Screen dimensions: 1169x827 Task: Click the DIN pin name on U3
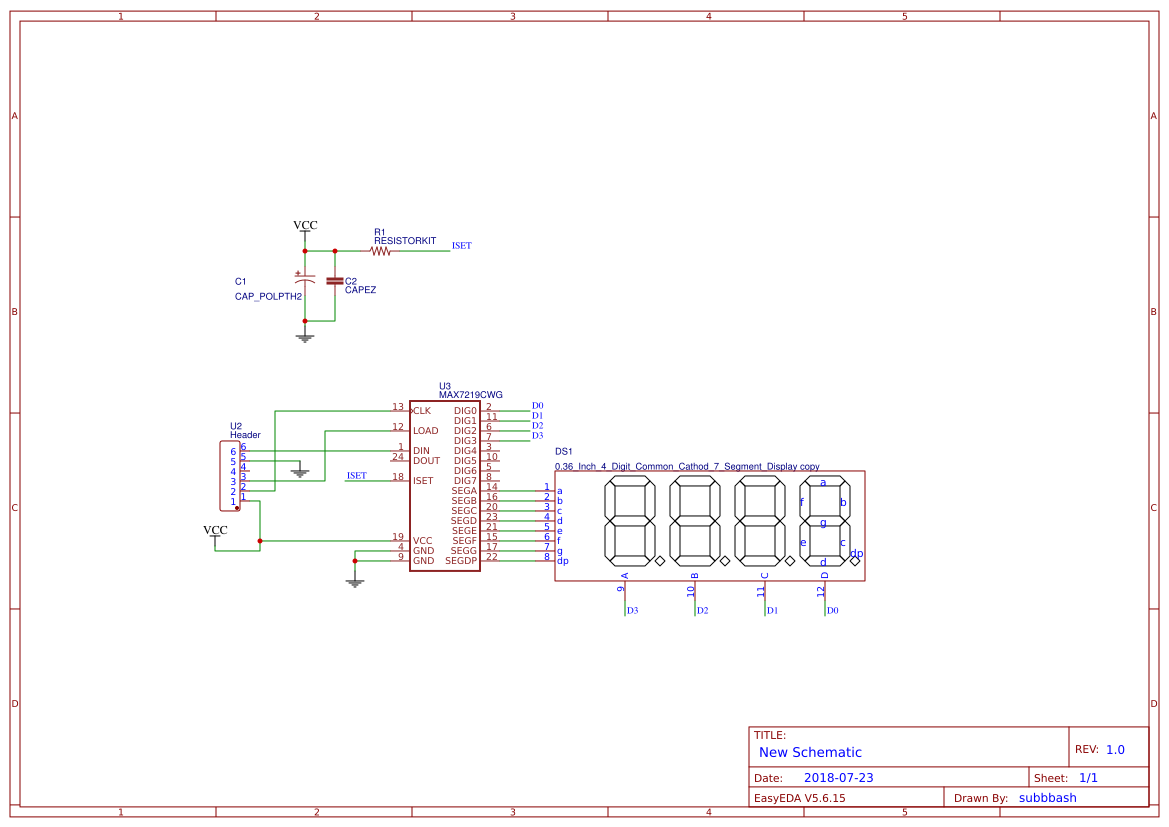[421, 451]
